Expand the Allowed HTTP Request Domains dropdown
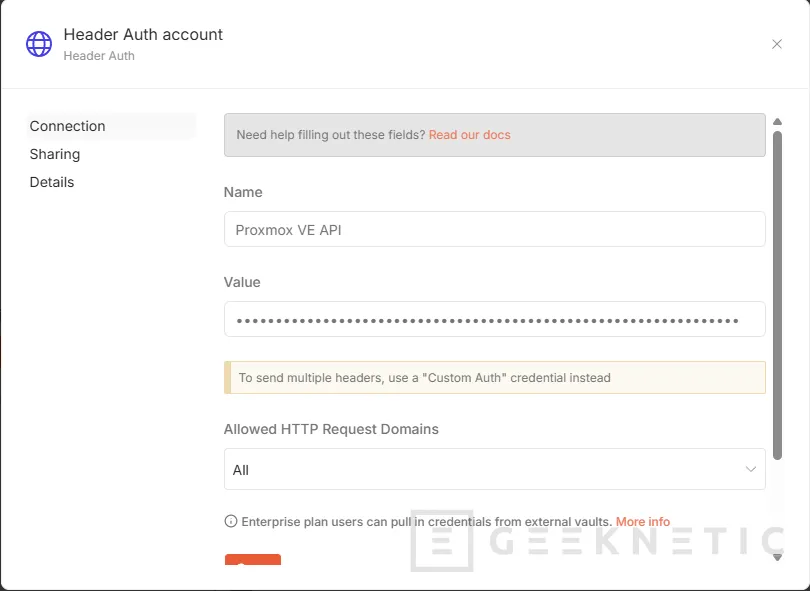 click(x=494, y=469)
